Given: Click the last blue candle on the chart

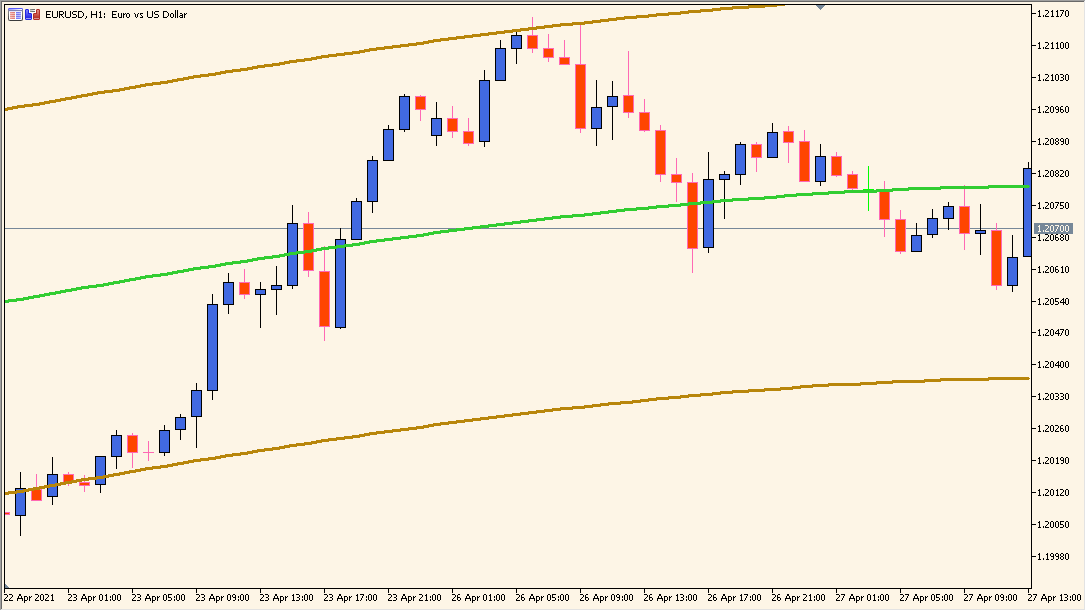Looking at the screenshot, I should coord(1029,210).
